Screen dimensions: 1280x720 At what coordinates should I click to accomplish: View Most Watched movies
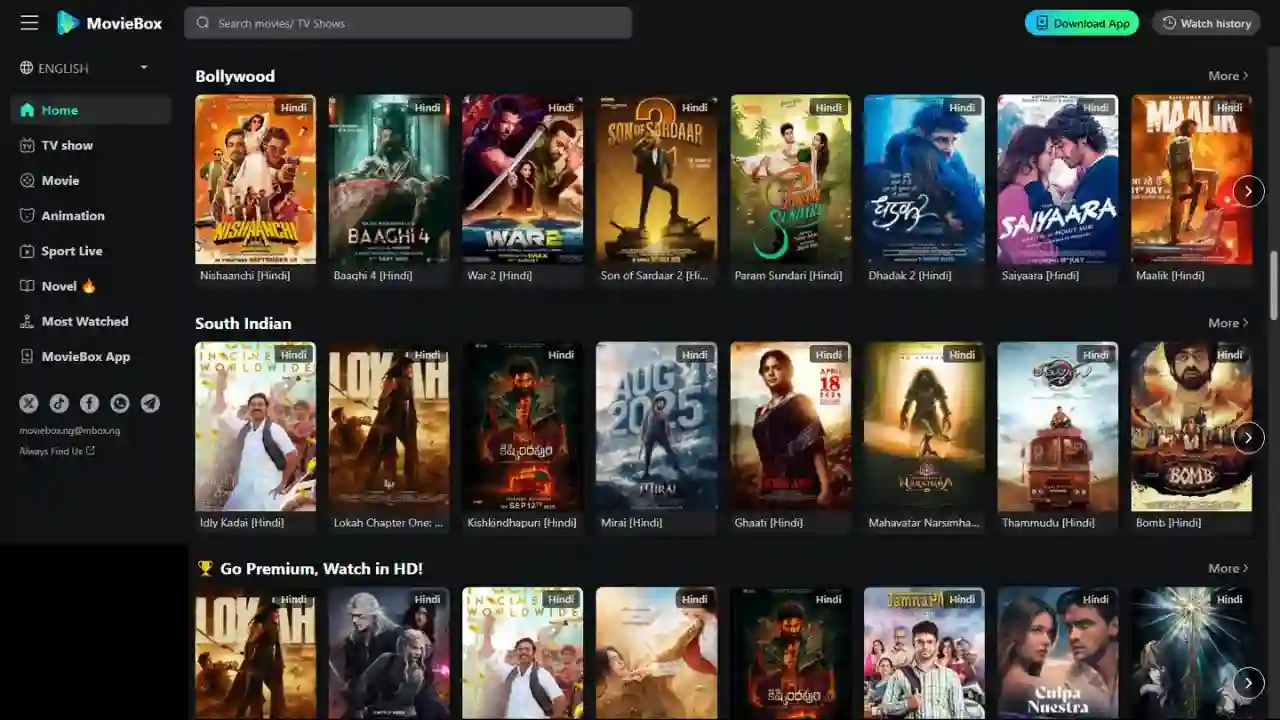pyautogui.click(x=86, y=321)
